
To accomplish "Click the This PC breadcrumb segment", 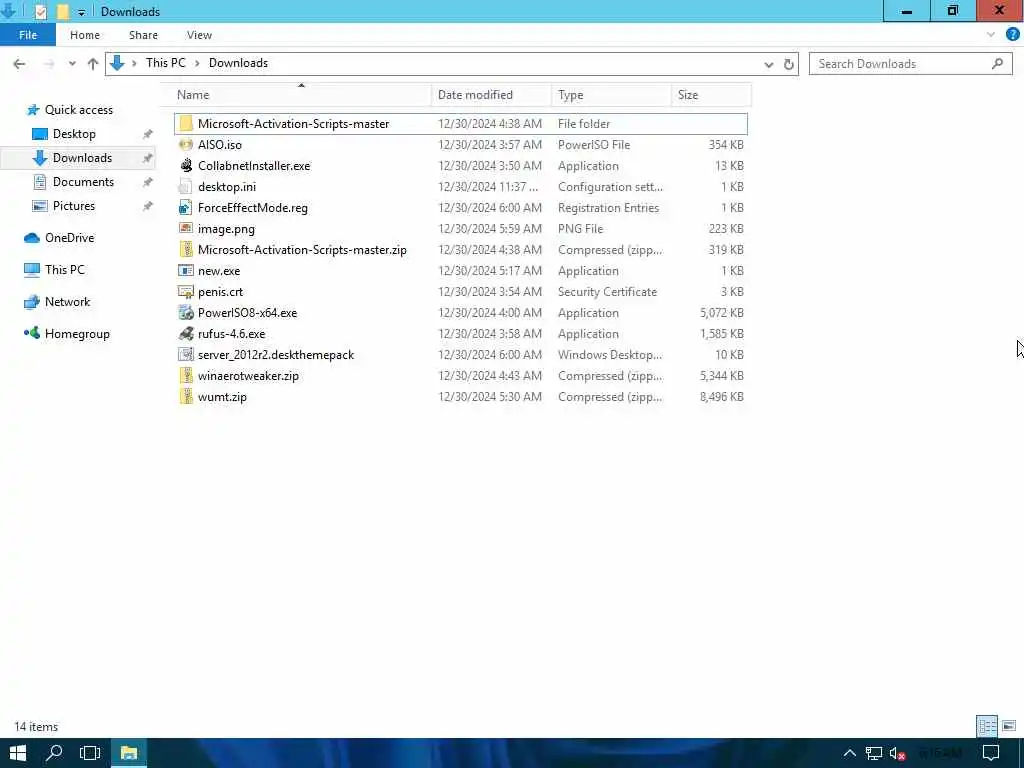I will click(x=166, y=63).
